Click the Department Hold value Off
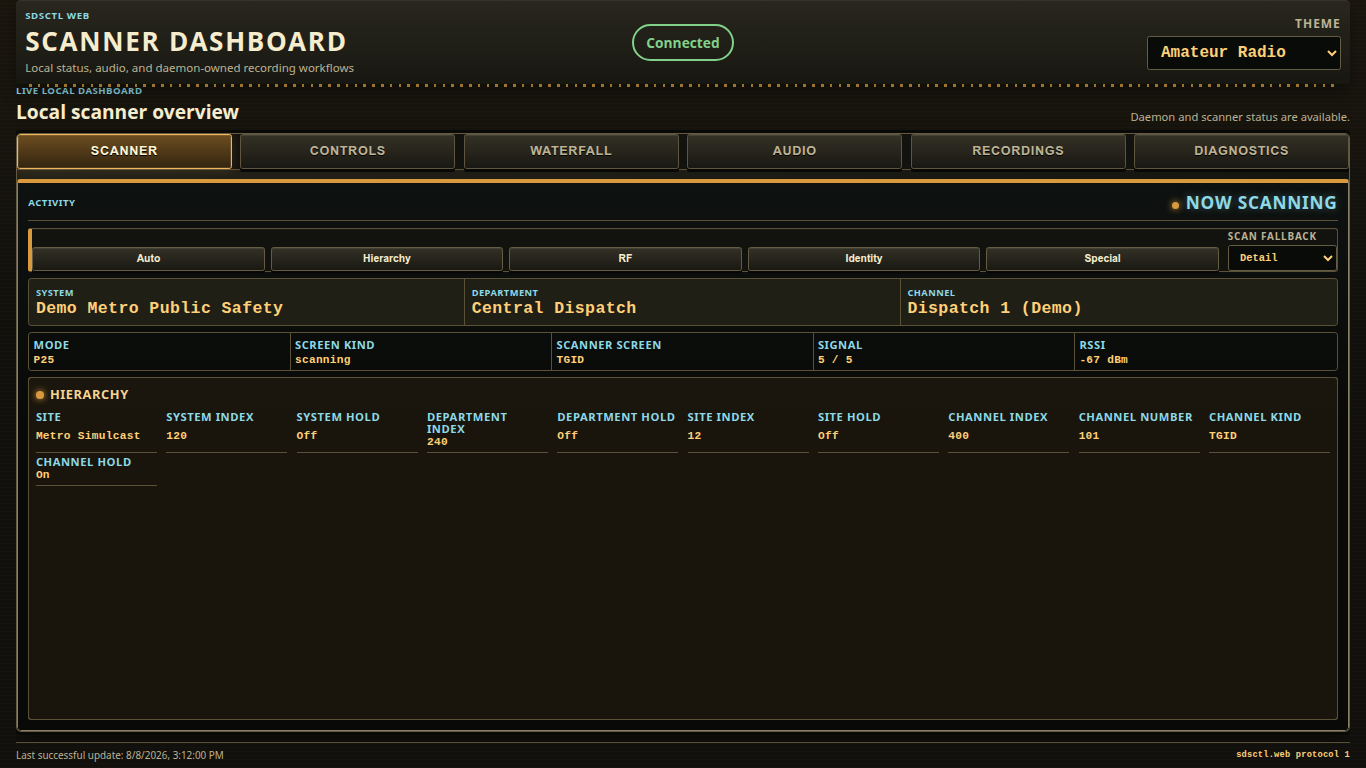Screen dimensions: 1366x768 [x=567, y=436]
